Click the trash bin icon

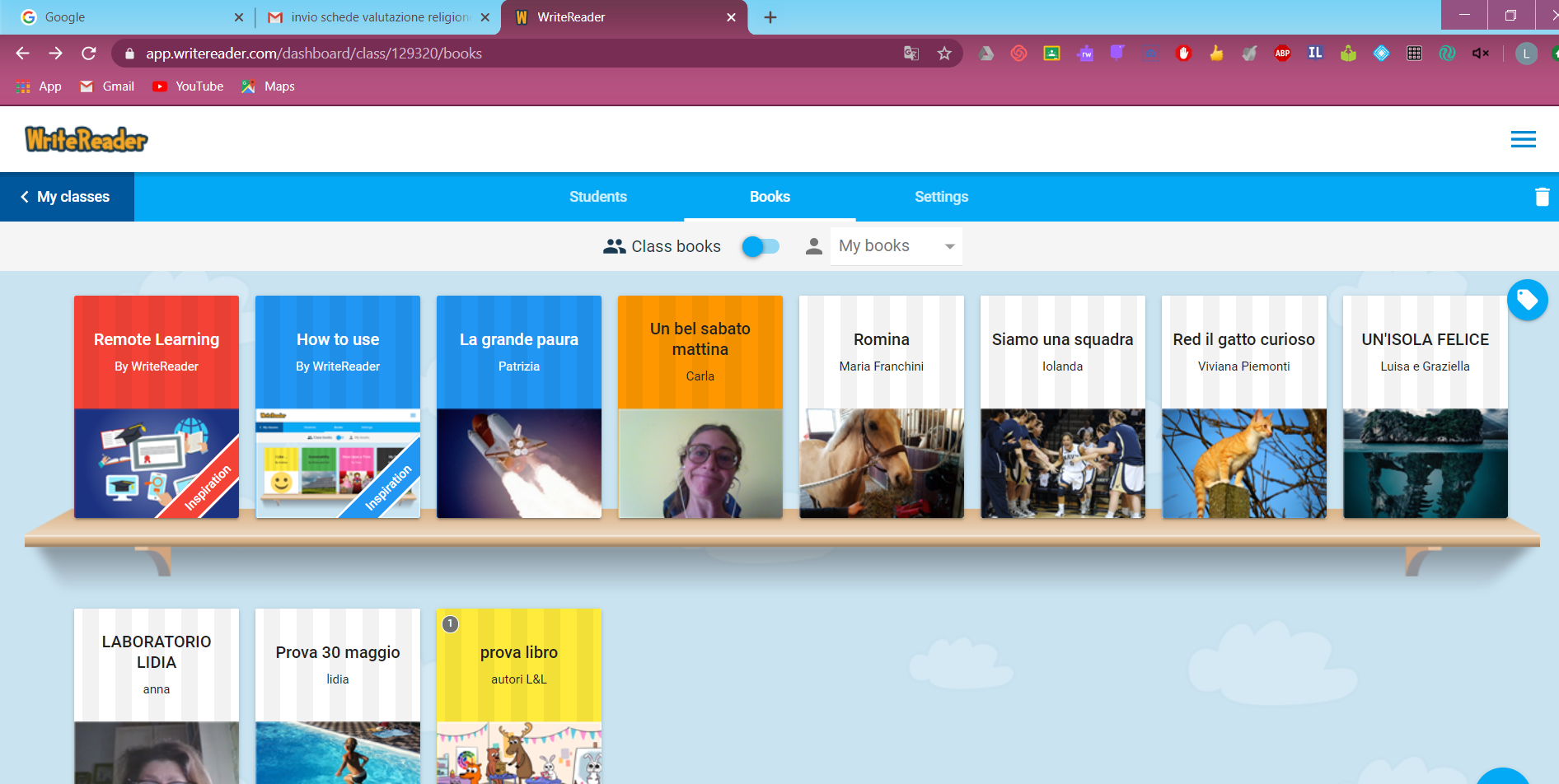tap(1542, 197)
